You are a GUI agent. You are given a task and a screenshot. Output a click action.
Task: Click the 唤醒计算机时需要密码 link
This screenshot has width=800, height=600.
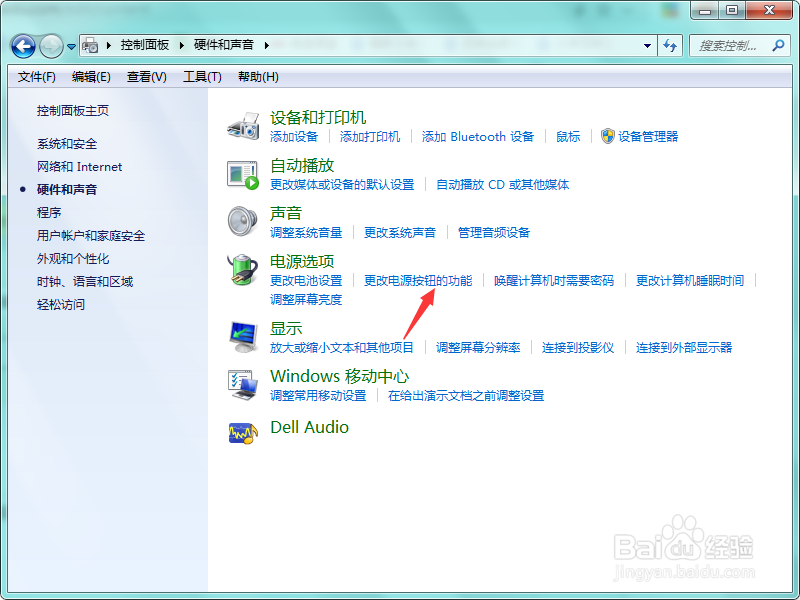point(554,281)
